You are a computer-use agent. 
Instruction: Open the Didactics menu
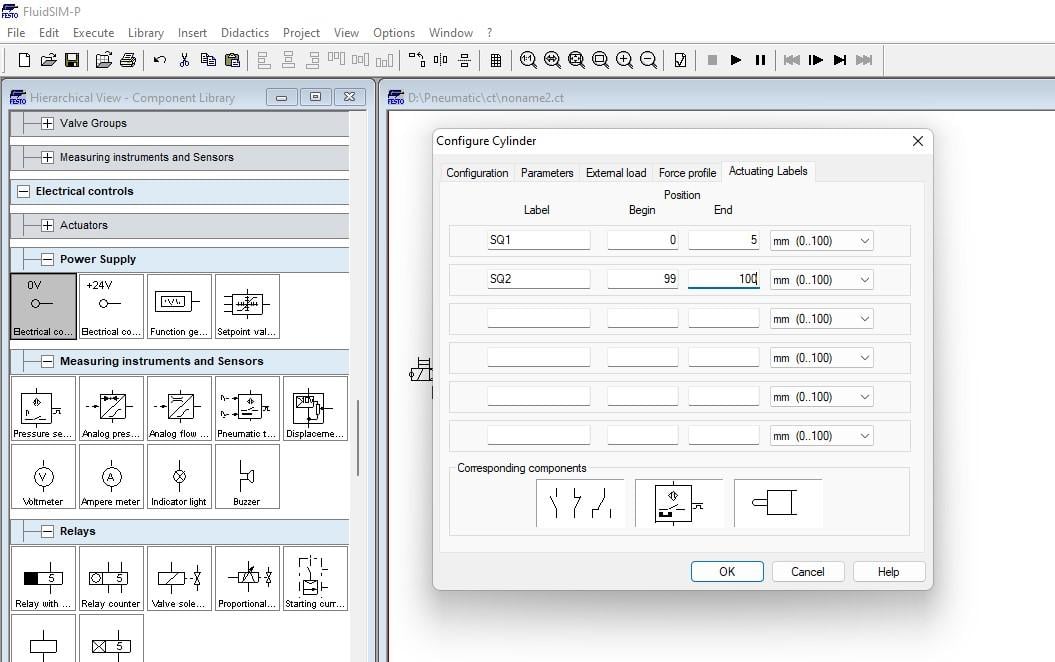coord(244,32)
